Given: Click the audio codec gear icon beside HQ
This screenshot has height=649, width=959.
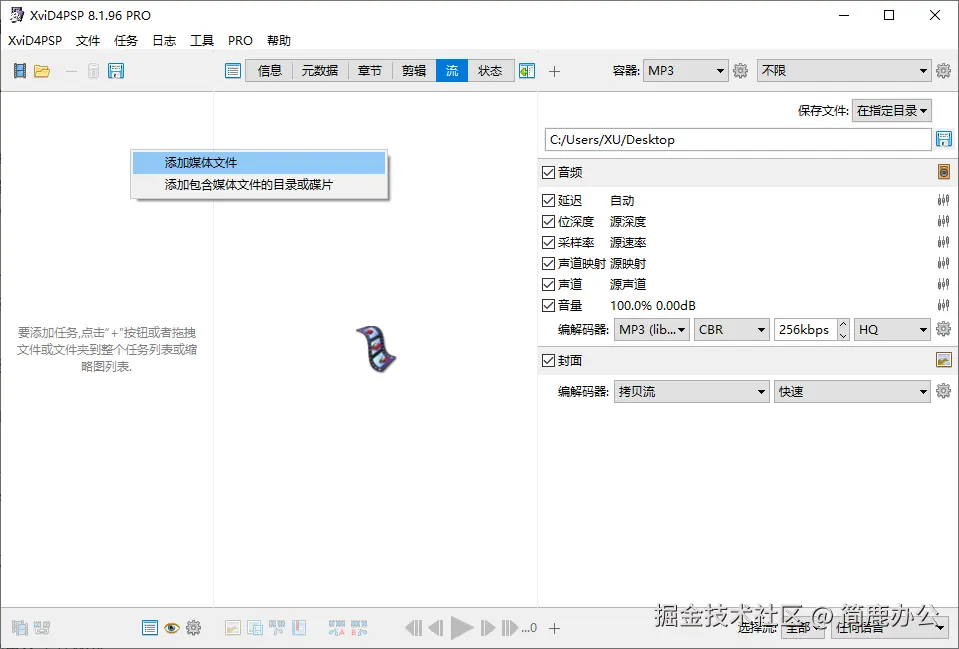Looking at the screenshot, I should pos(943,329).
